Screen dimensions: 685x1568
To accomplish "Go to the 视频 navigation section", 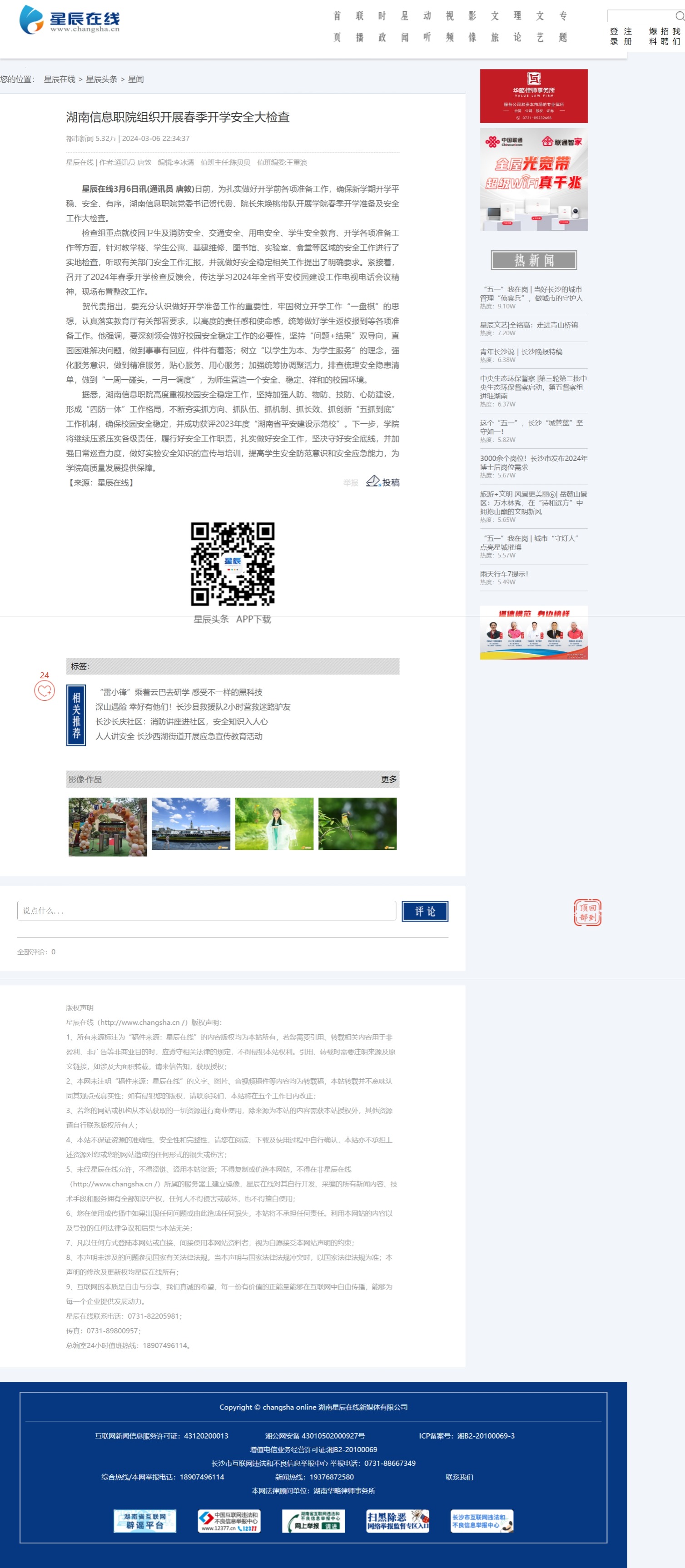I will pyautogui.click(x=449, y=27).
